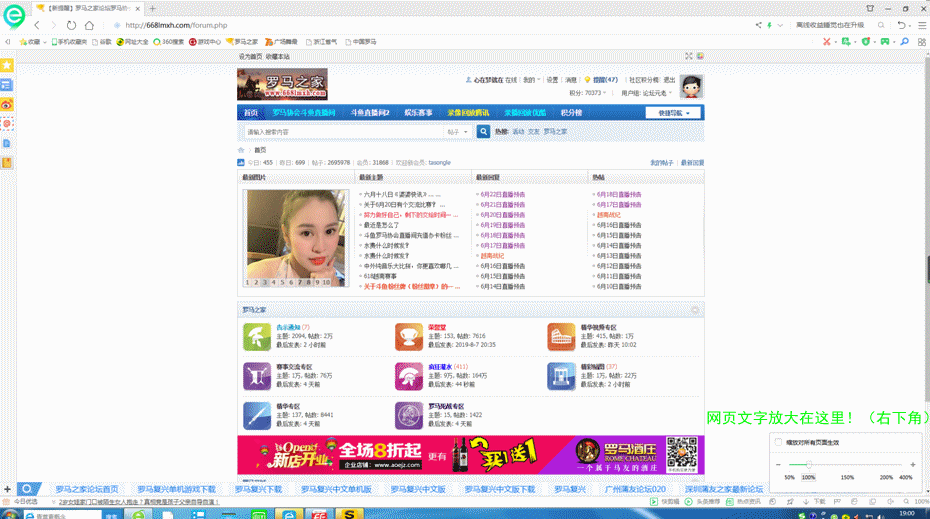
Task: Click the blue search magnifier button
Action: 483,132
